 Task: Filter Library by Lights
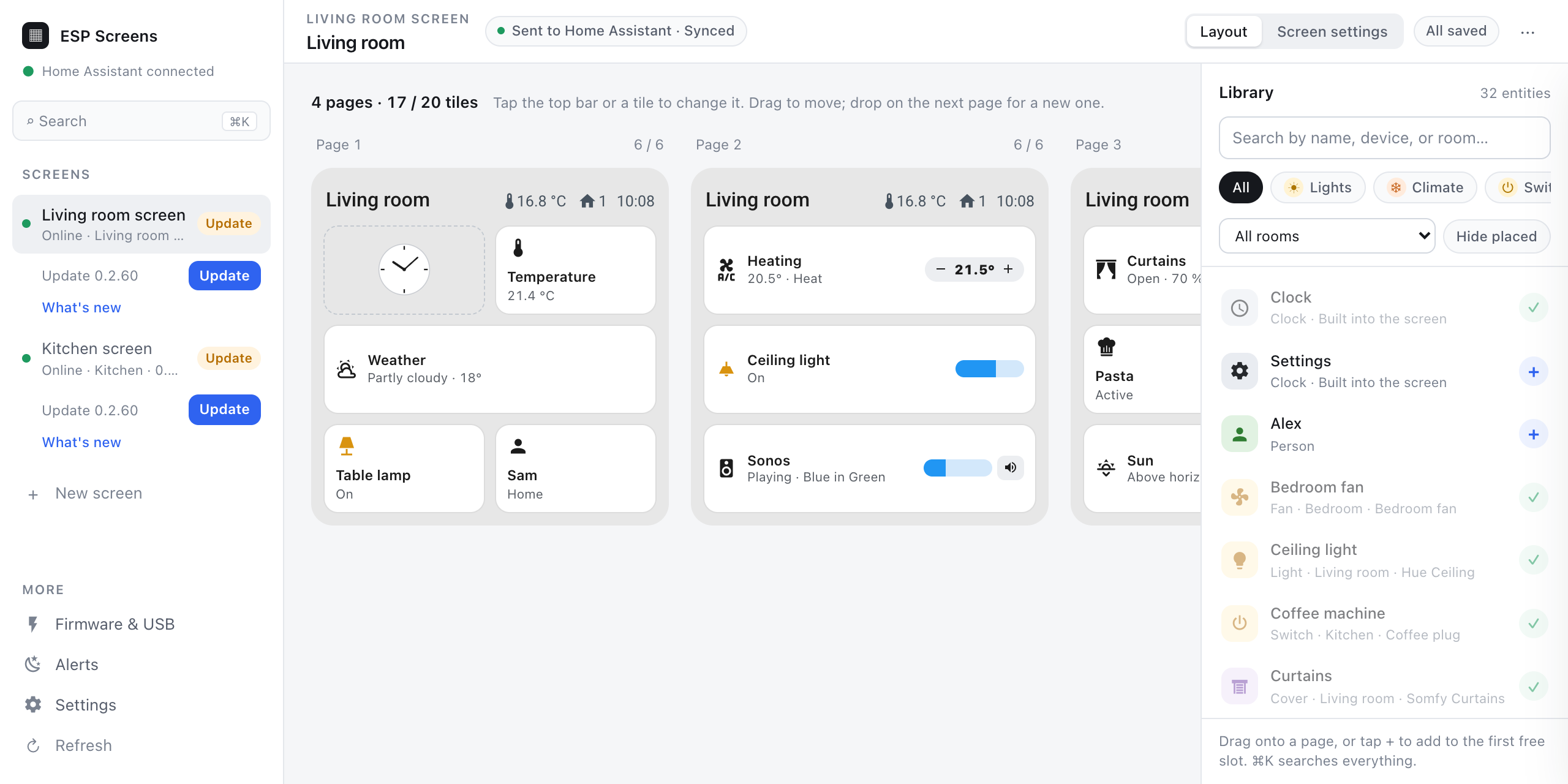click(1318, 187)
